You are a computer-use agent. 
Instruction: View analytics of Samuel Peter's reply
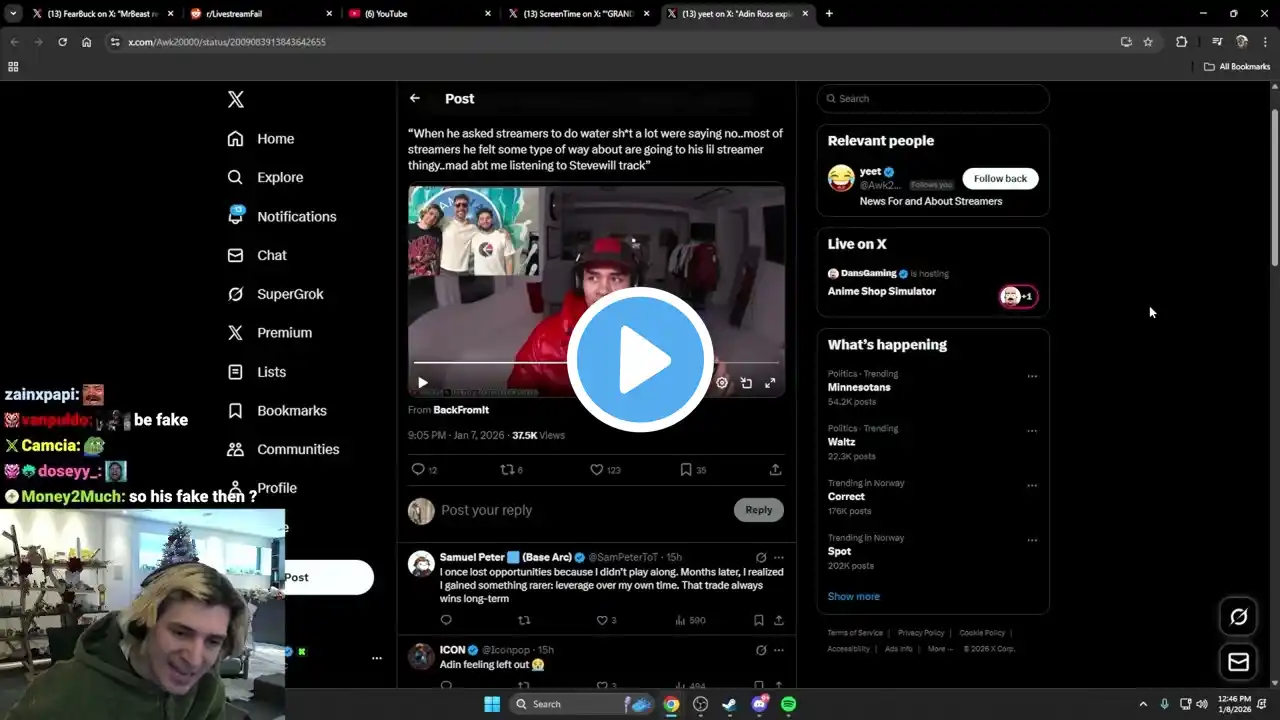[x=690, y=620]
